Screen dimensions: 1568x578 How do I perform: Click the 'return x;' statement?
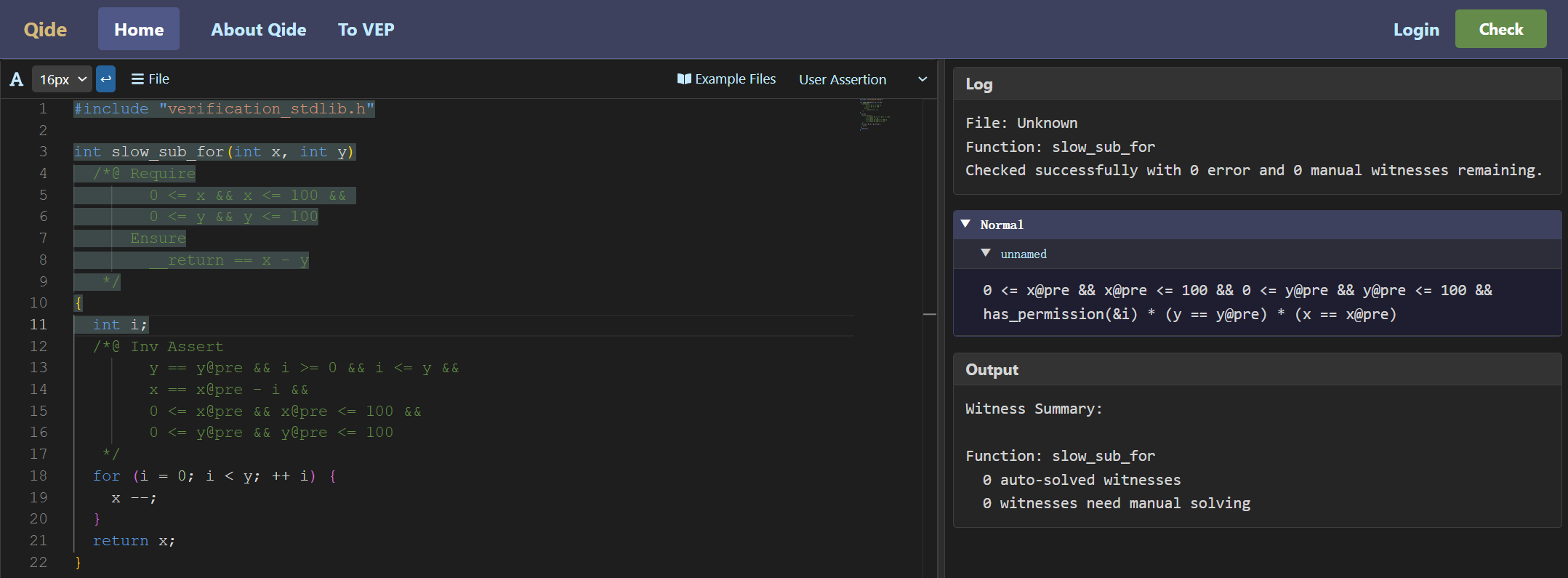click(x=134, y=541)
